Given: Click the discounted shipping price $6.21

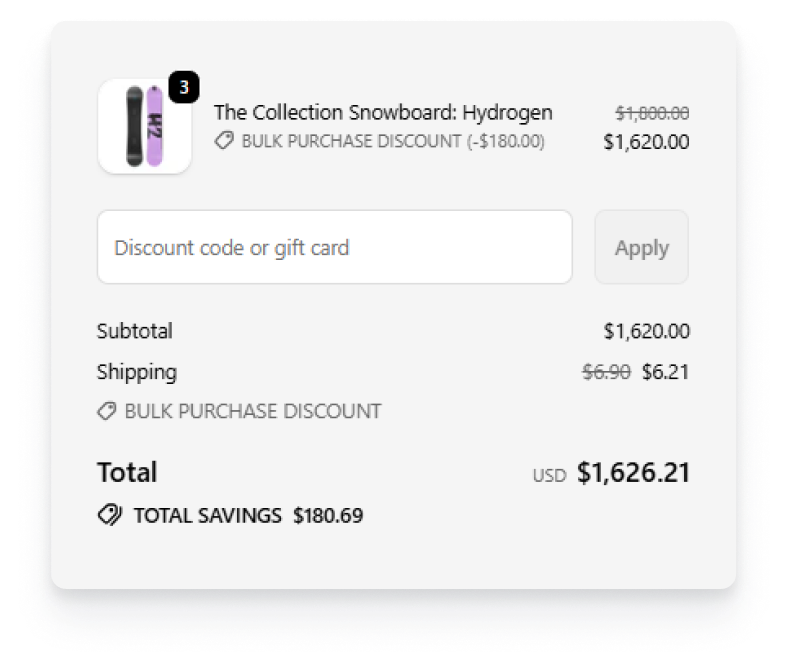Looking at the screenshot, I should (665, 372).
